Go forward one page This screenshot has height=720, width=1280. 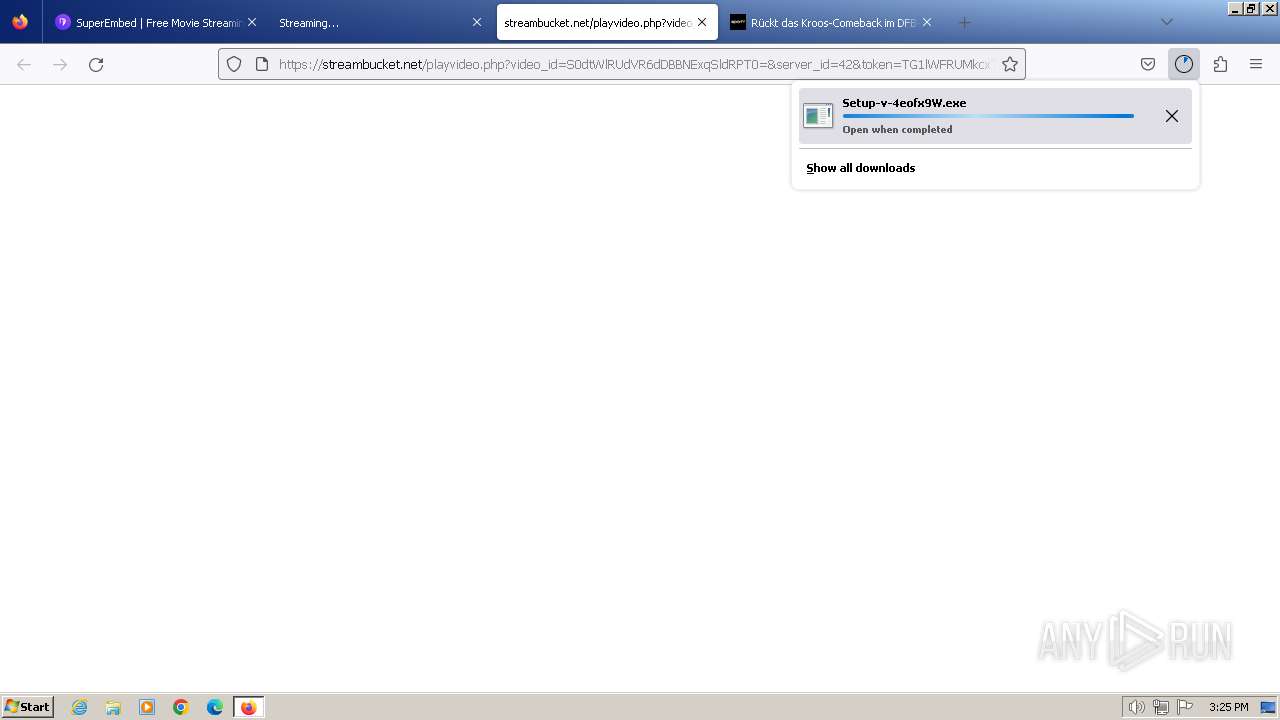pos(60,64)
